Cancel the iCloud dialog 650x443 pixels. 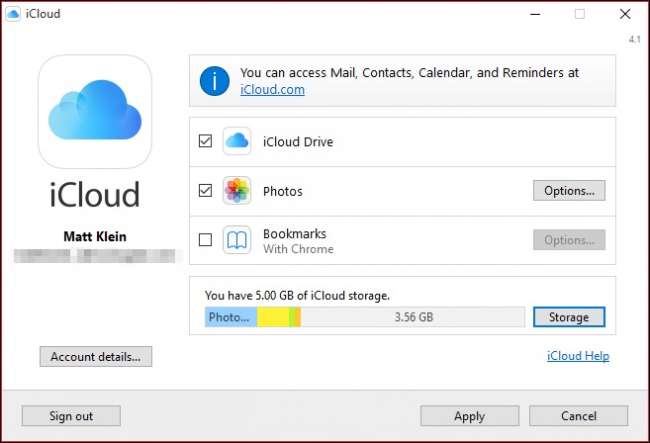point(578,415)
